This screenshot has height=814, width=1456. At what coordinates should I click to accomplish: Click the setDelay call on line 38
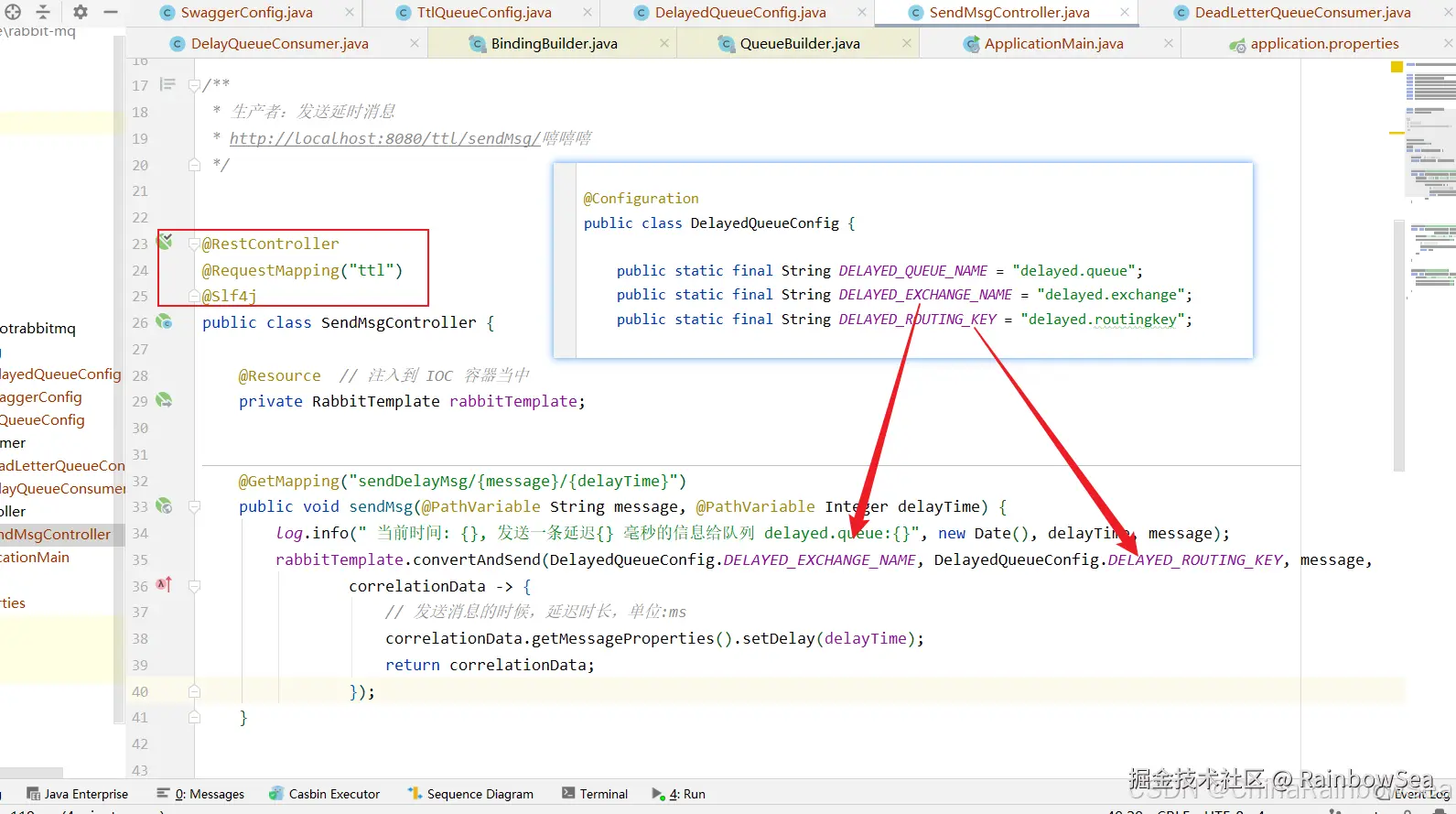pos(778,638)
